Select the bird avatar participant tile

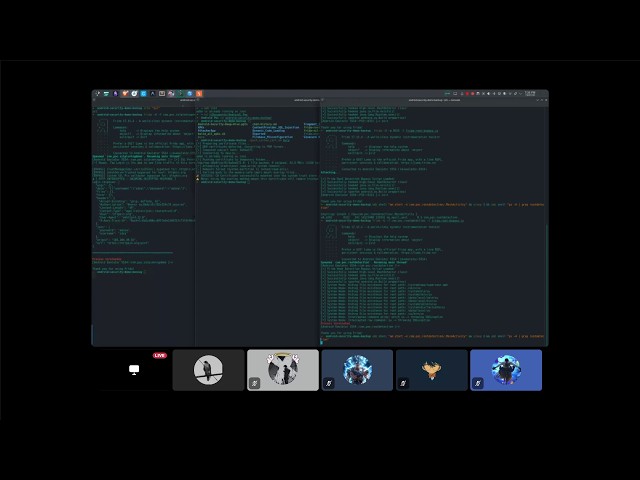[208, 370]
